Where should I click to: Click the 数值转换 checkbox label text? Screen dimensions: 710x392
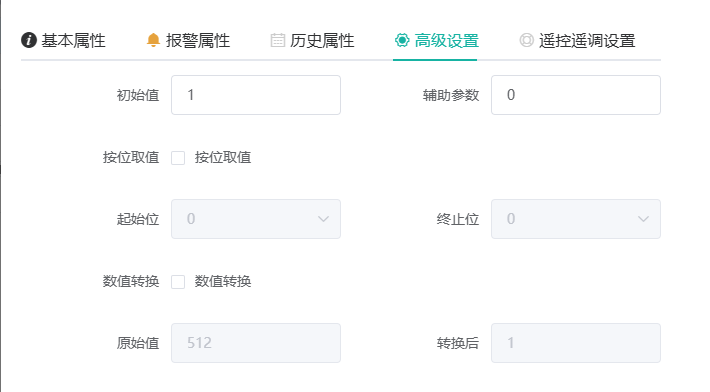coord(223,282)
